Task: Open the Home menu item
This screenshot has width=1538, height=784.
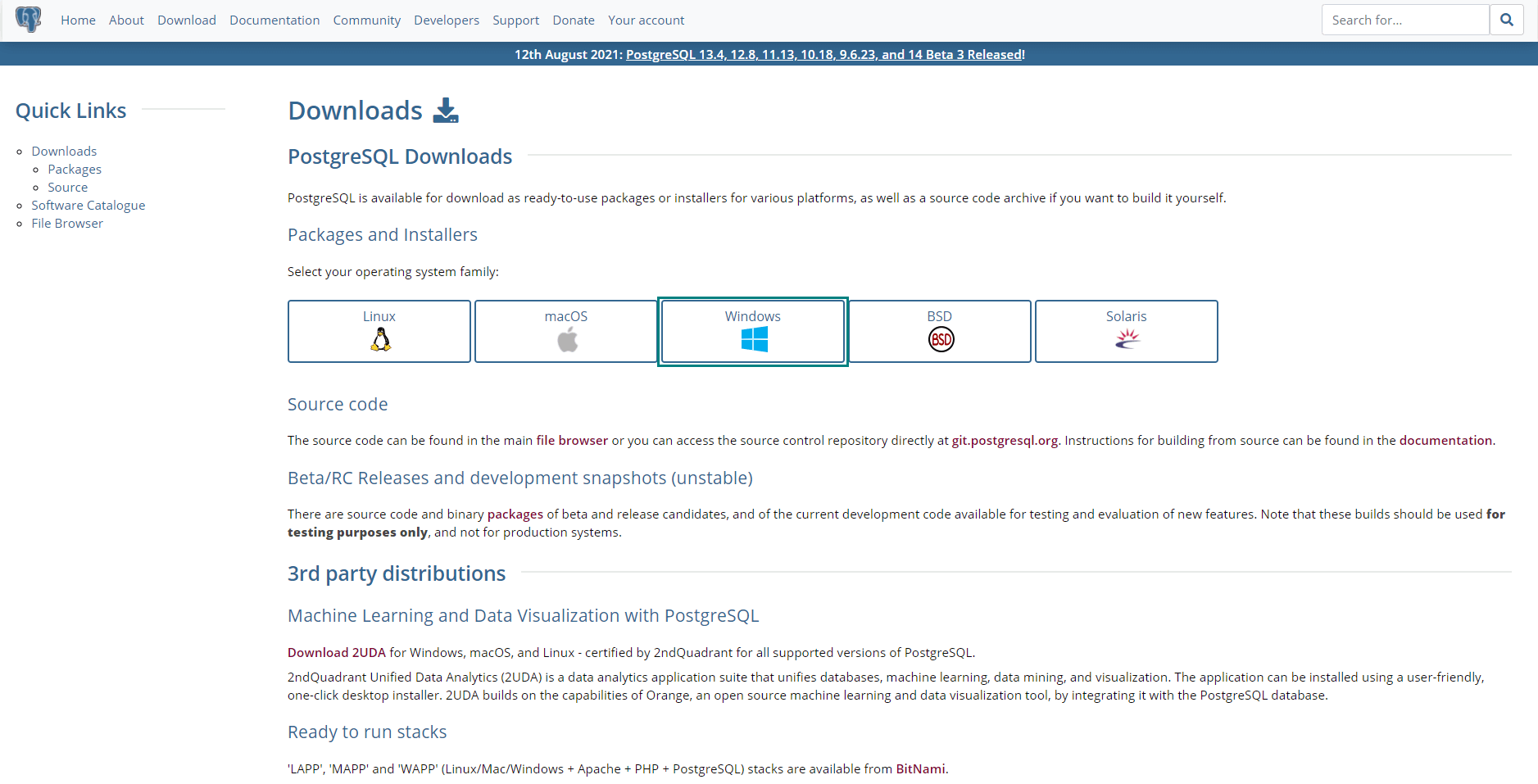Action: pyautogui.click(x=78, y=20)
